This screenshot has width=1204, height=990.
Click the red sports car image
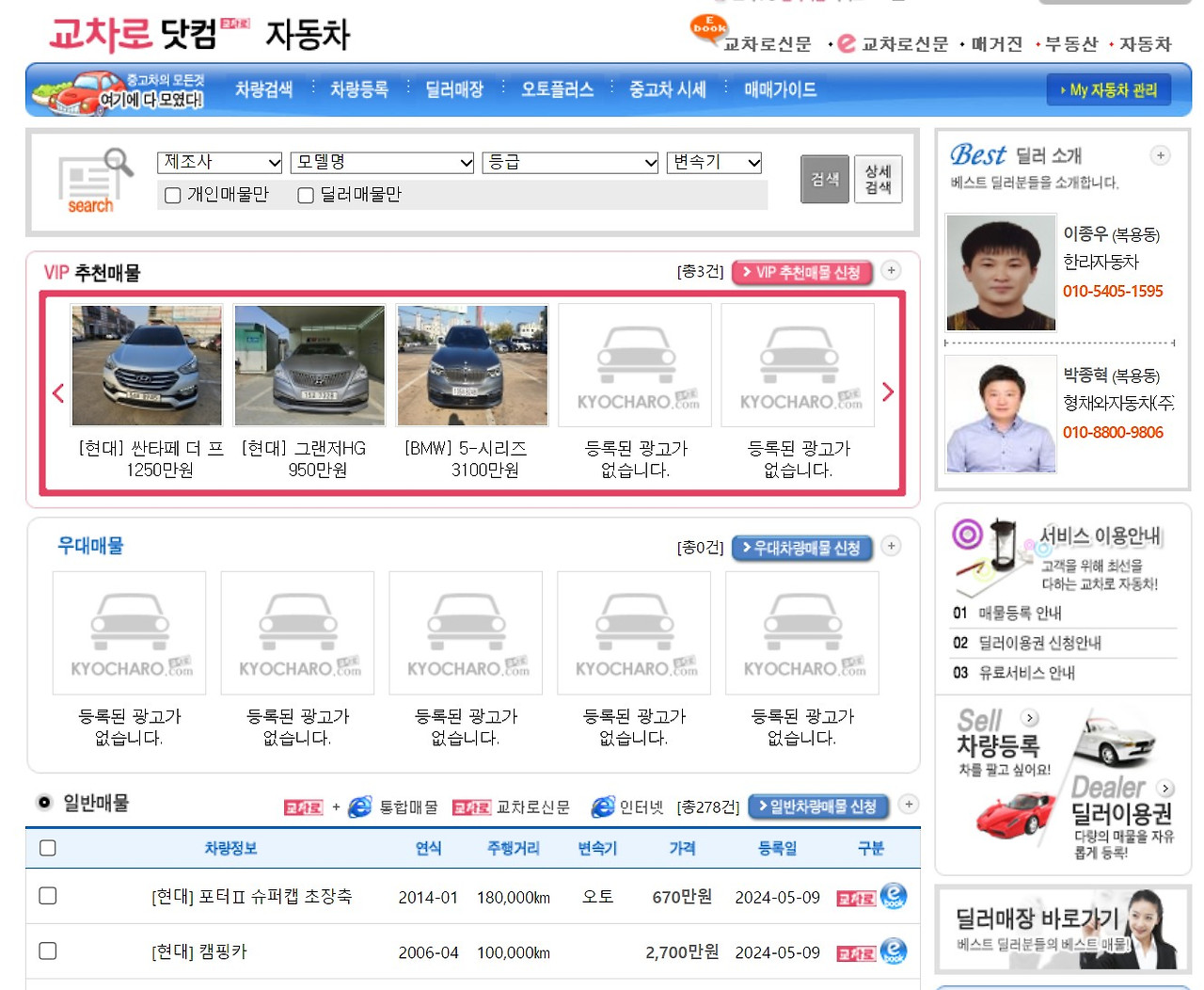point(1016,815)
